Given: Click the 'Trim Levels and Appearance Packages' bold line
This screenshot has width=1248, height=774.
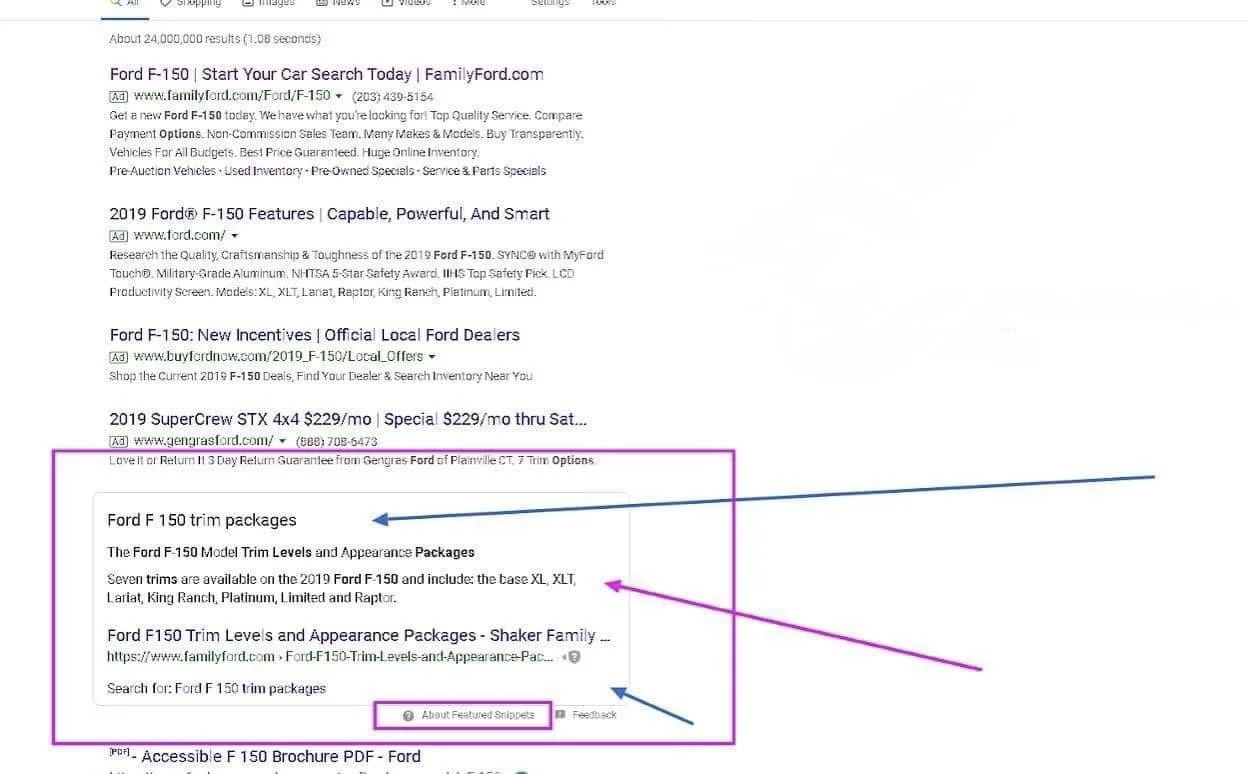Looking at the screenshot, I should [291, 552].
